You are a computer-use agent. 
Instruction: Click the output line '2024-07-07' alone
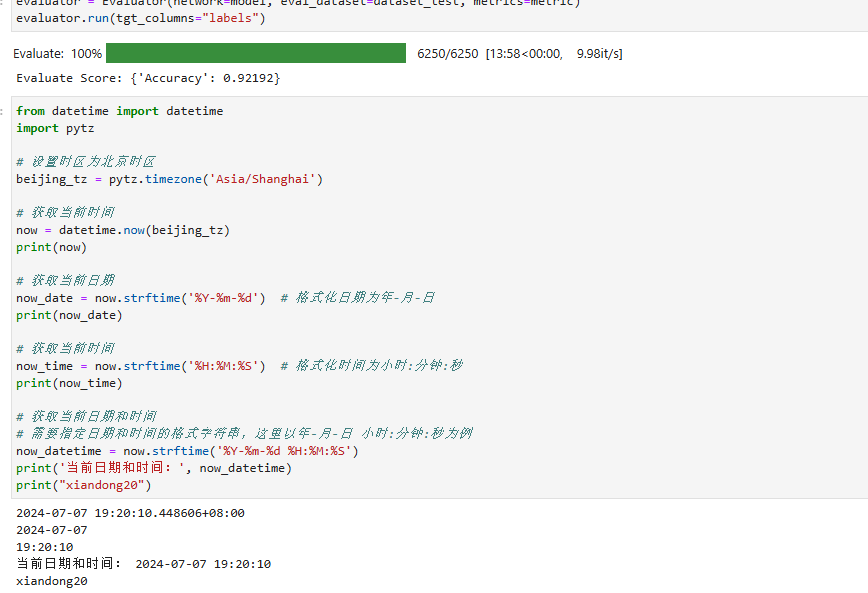click(51, 530)
